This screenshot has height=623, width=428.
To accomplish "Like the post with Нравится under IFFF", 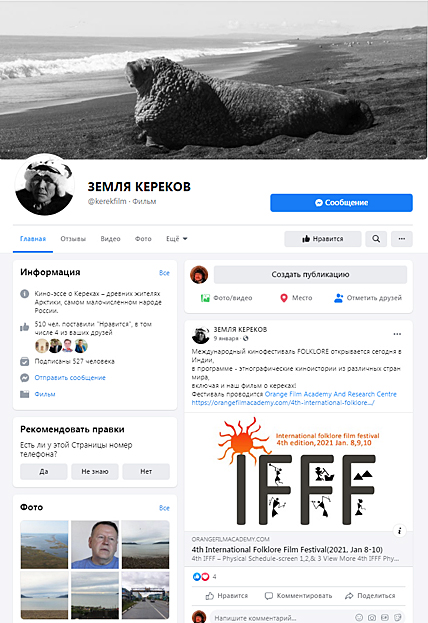I will (x=227, y=596).
